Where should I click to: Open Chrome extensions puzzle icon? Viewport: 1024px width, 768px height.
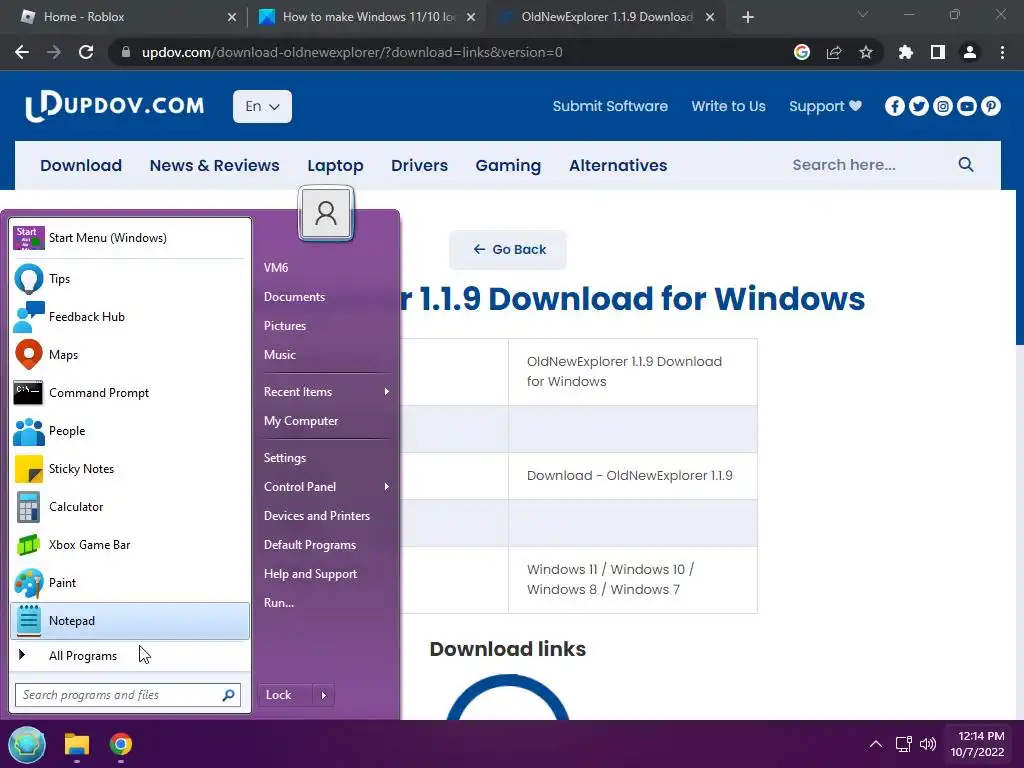(x=906, y=52)
